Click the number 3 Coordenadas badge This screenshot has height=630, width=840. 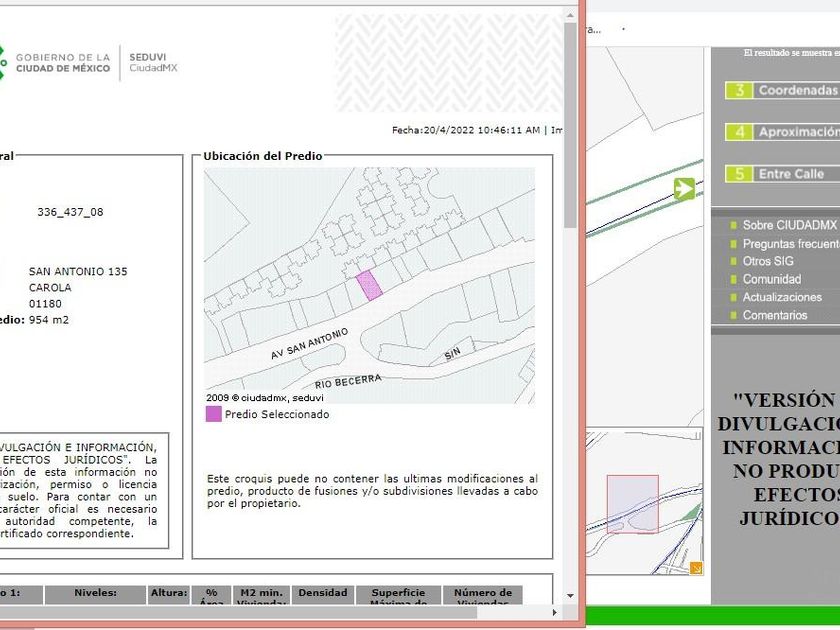[739, 90]
